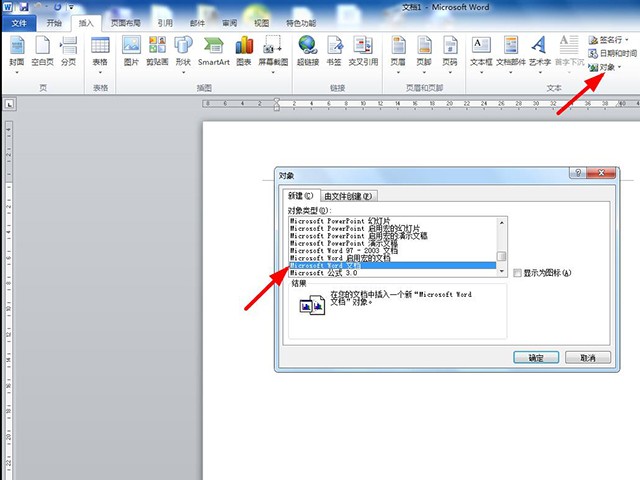Insert a page break (分页)
640x480 pixels.
click(69, 51)
